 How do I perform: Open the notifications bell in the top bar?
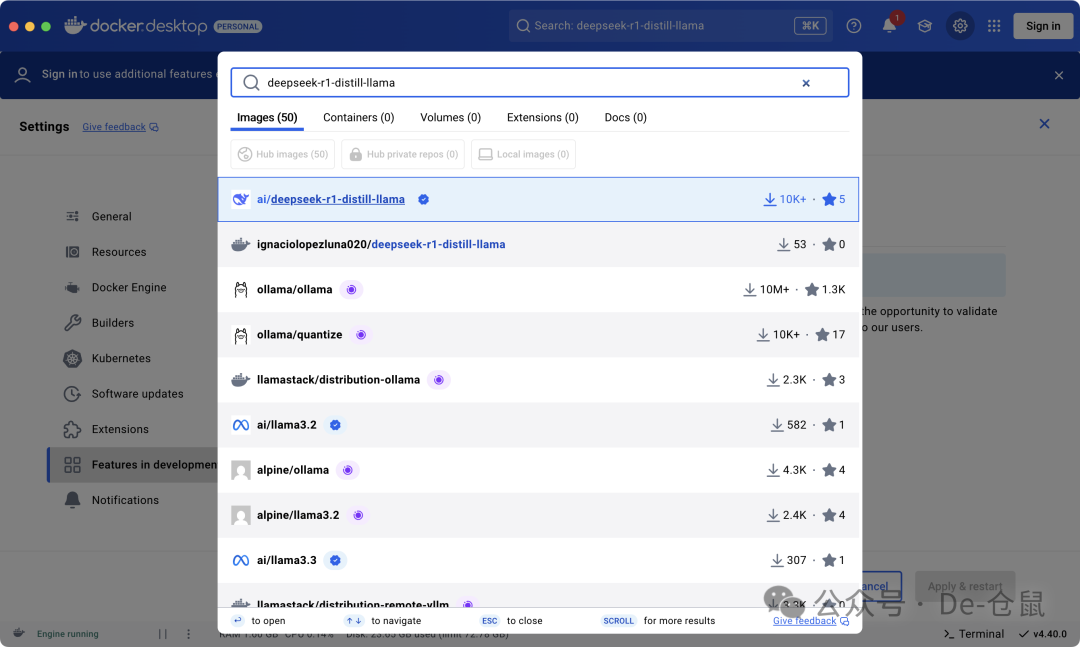coord(888,25)
